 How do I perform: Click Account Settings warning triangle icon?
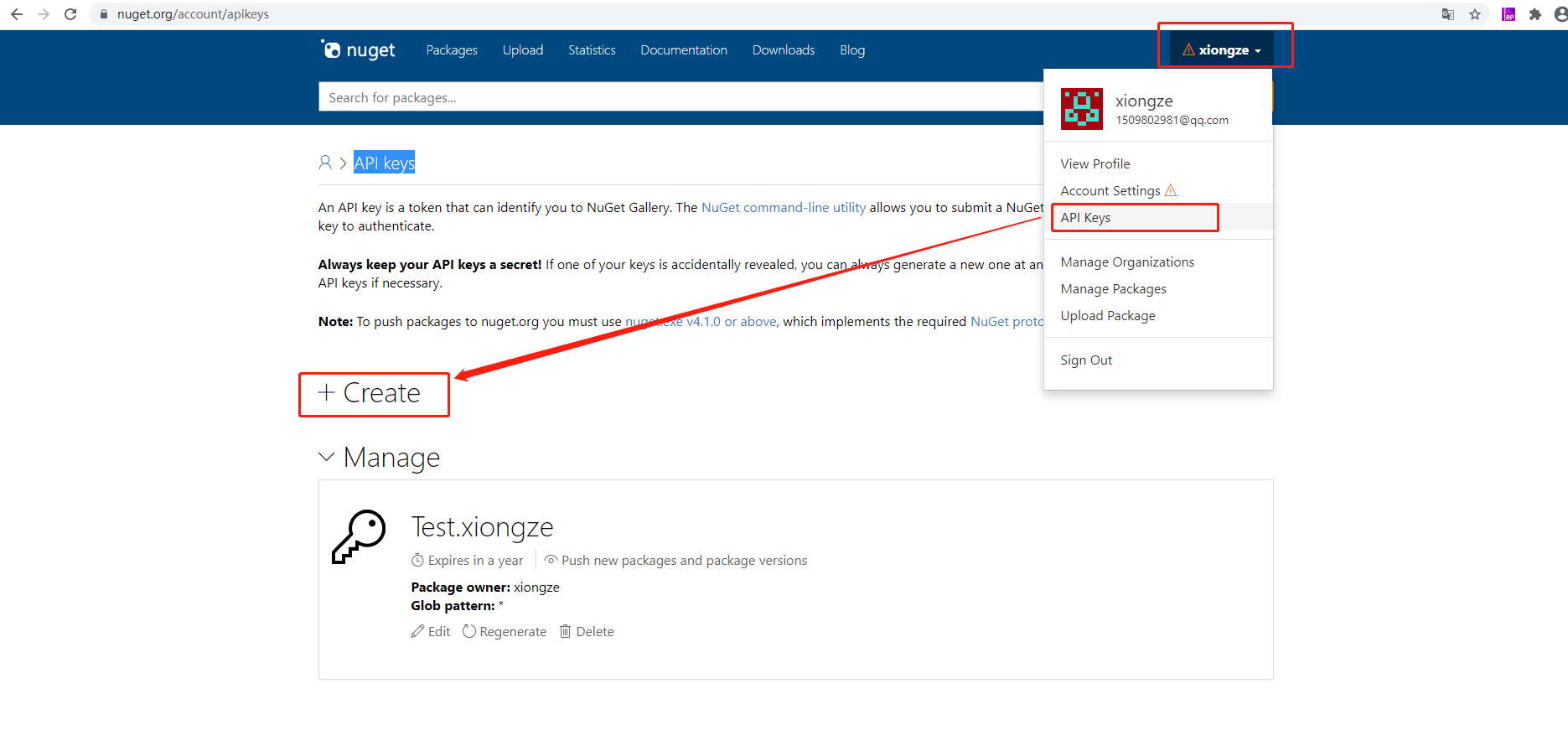(1171, 190)
